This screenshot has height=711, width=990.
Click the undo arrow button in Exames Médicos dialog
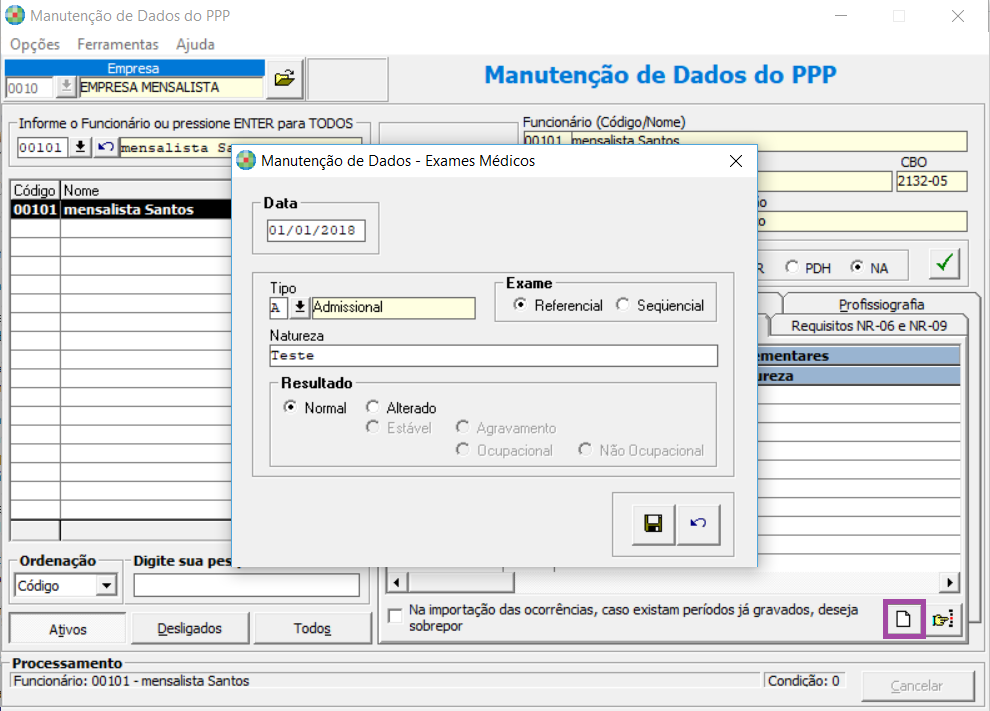pyautogui.click(x=698, y=523)
